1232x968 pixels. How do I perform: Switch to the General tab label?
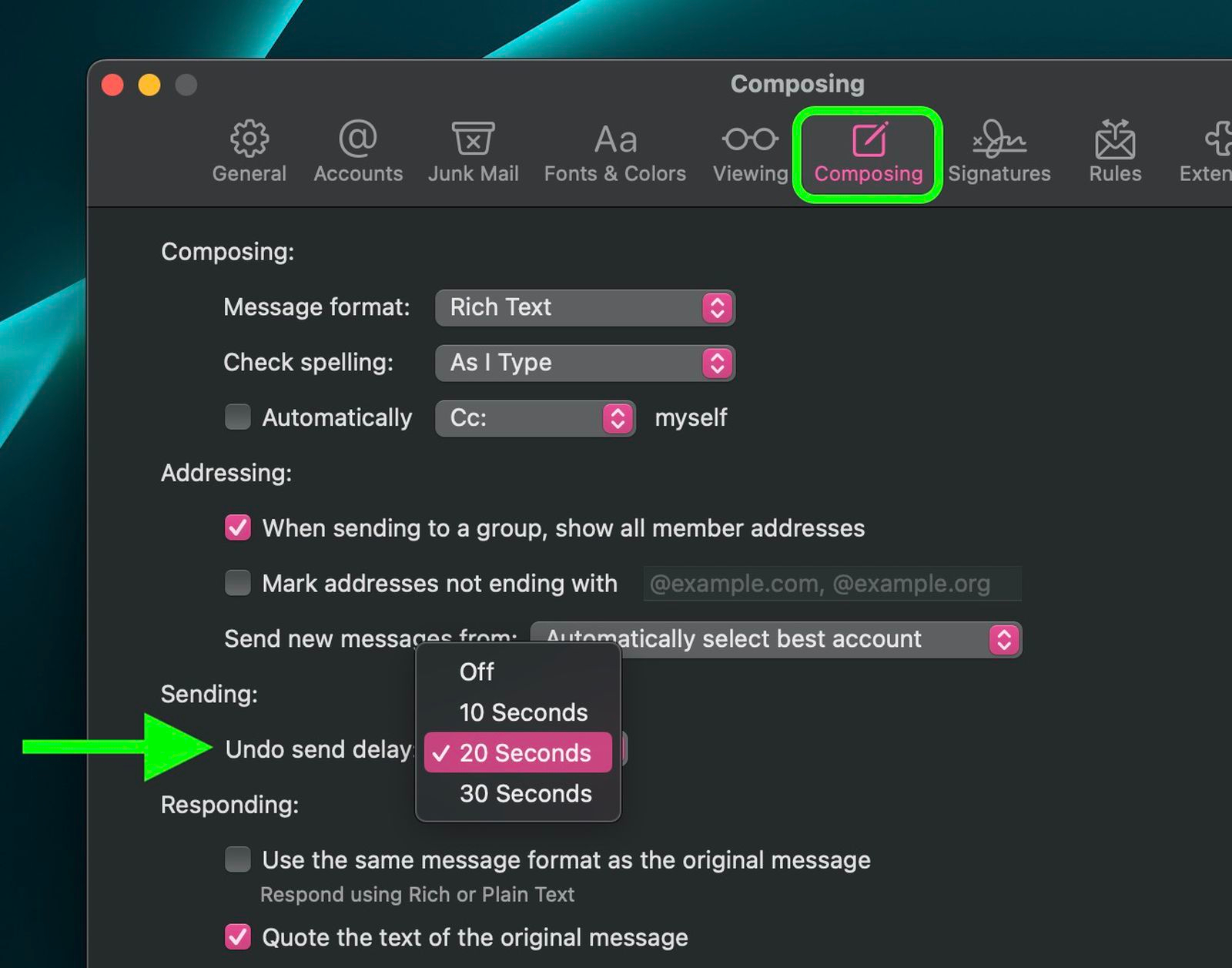point(249,174)
